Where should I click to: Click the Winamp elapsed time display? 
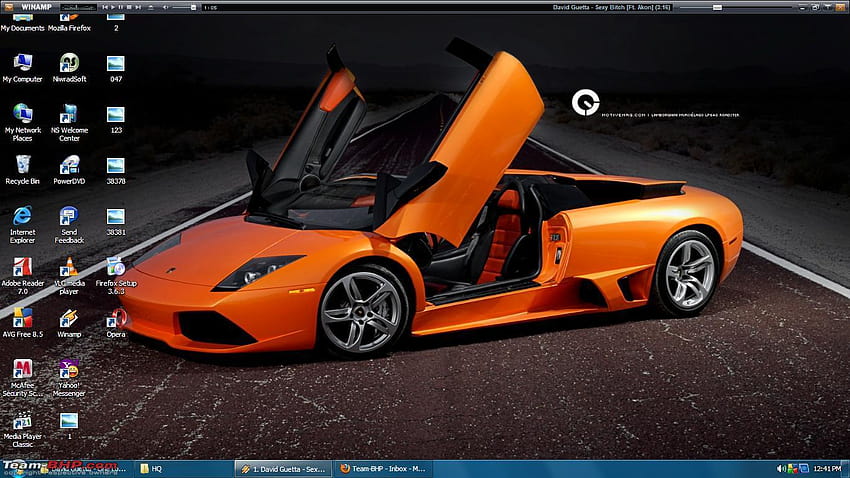(210, 8)
